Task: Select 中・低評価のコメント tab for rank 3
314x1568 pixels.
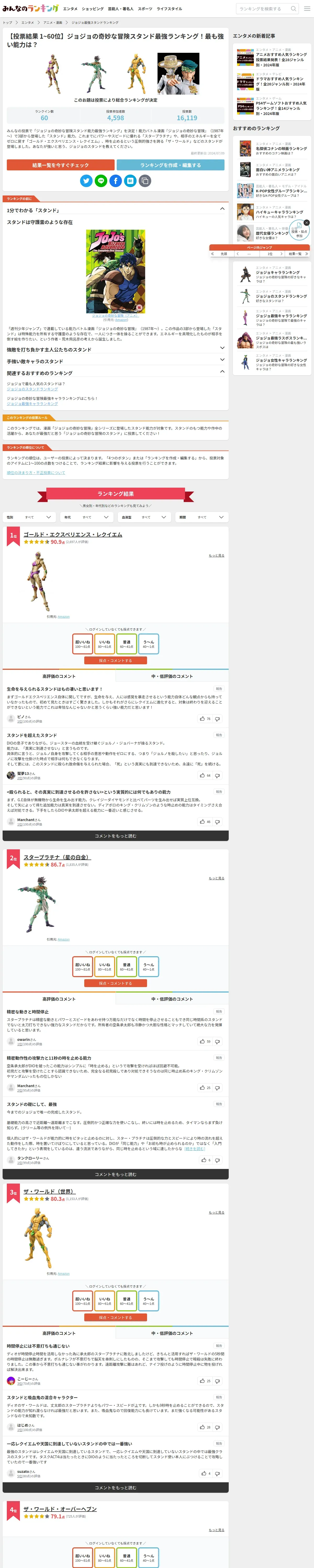Action: pos(172,1333)
